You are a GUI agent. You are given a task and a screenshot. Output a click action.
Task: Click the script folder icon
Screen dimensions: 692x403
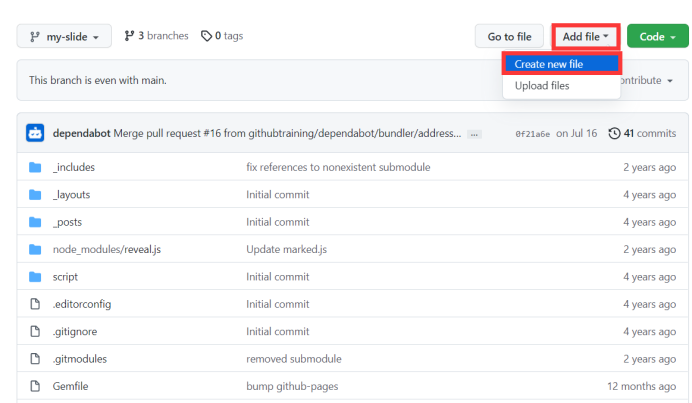35,277
